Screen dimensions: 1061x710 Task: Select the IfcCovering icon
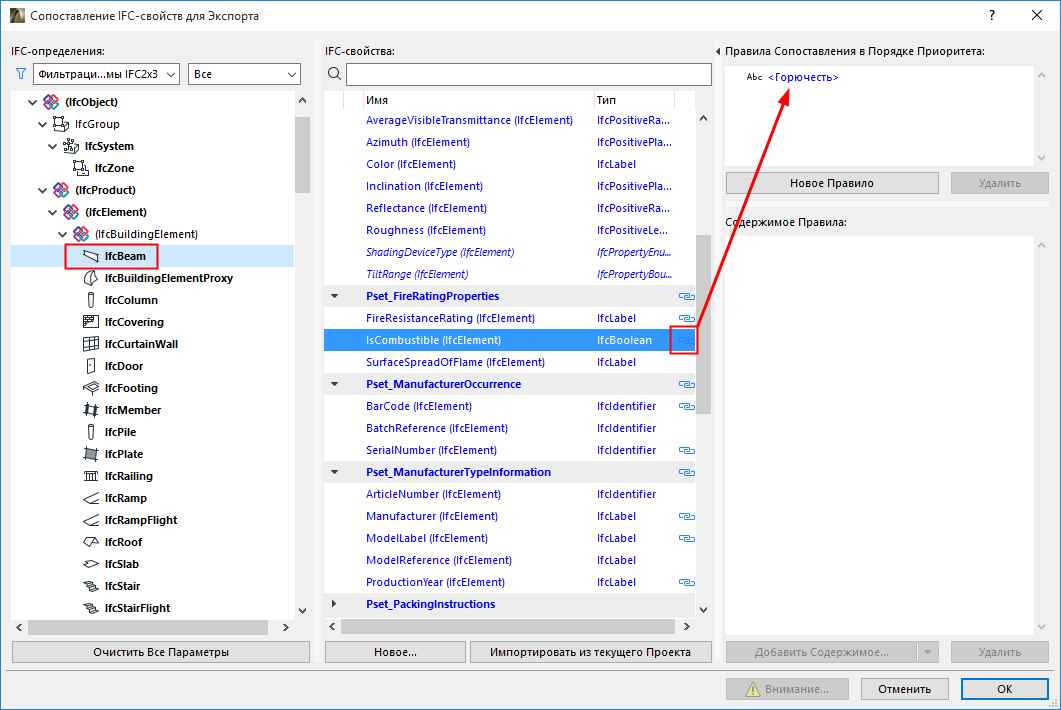coord(91,322)
